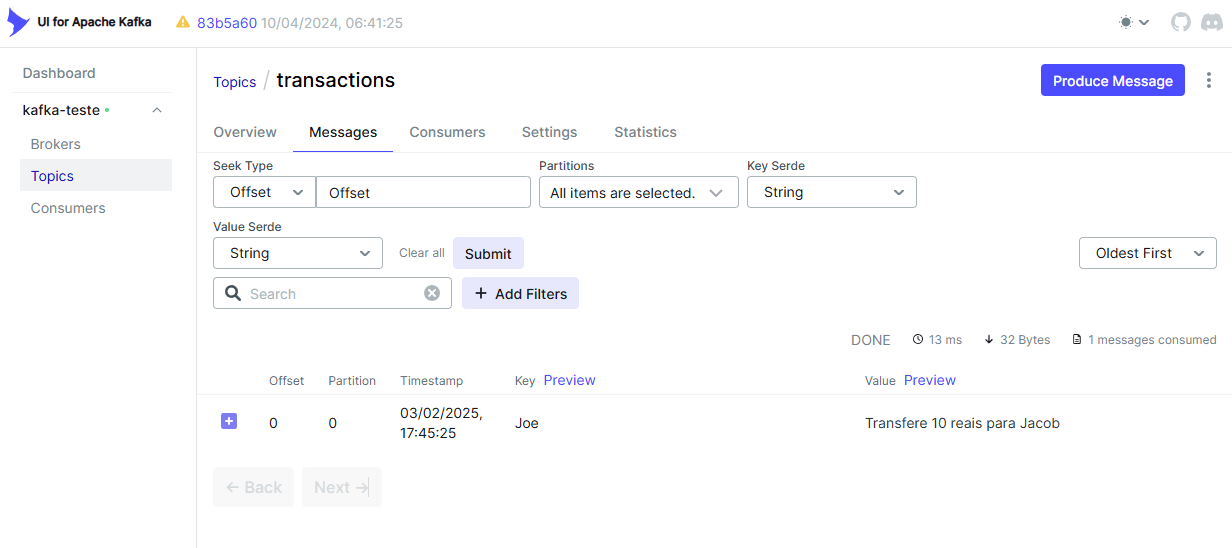Collapse the kafka-teste cluster section
The height and width of the screenshot is (548, 1232).
click(x=157, y=110)
